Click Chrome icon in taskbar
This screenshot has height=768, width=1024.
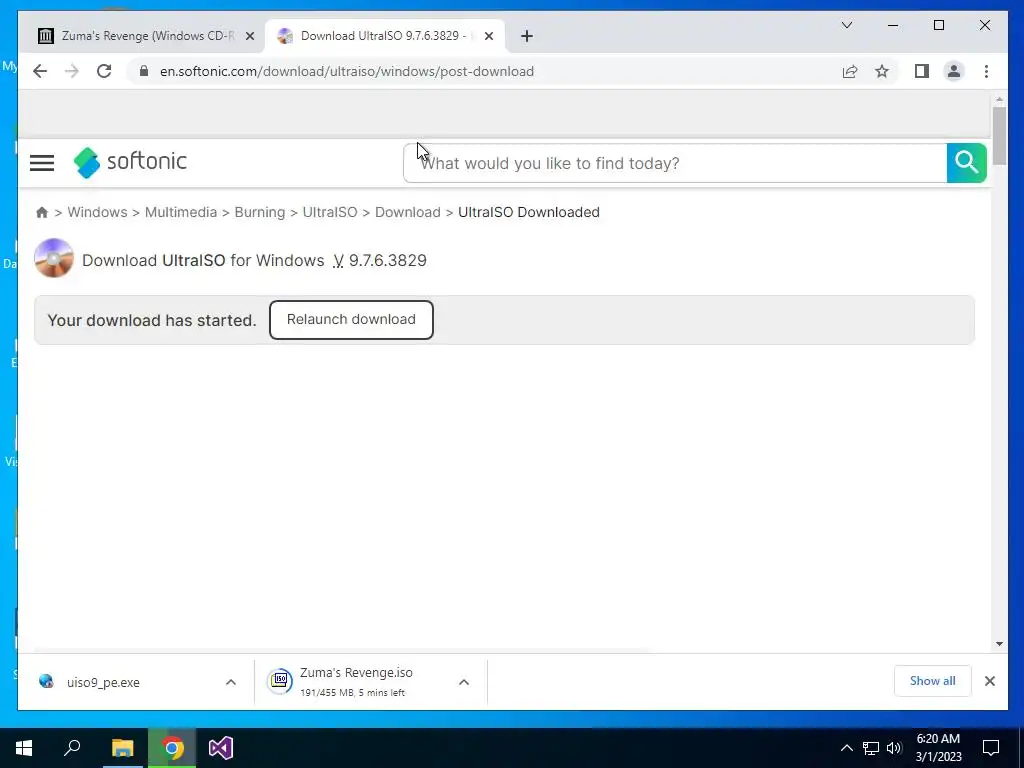click(x=172, y=748)
